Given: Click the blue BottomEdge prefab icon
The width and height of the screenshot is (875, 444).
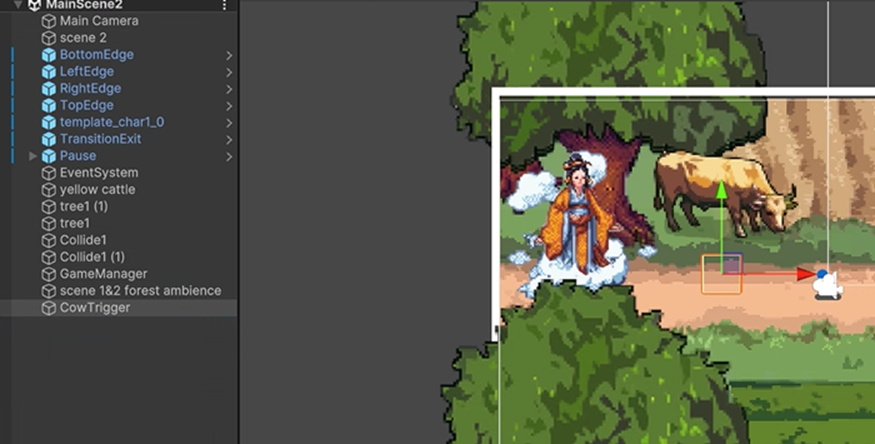Looking at the screenshot, I should [48, 55].
